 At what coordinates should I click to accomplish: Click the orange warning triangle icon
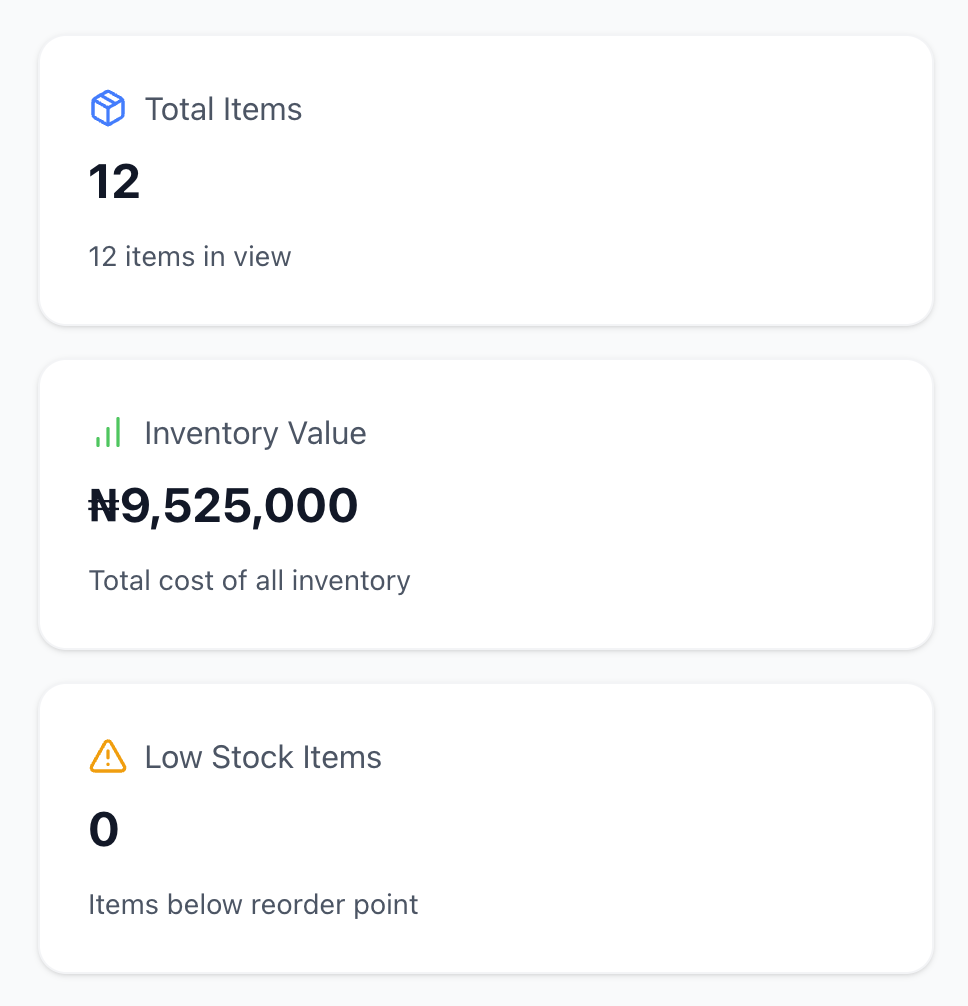click(108, 756)
